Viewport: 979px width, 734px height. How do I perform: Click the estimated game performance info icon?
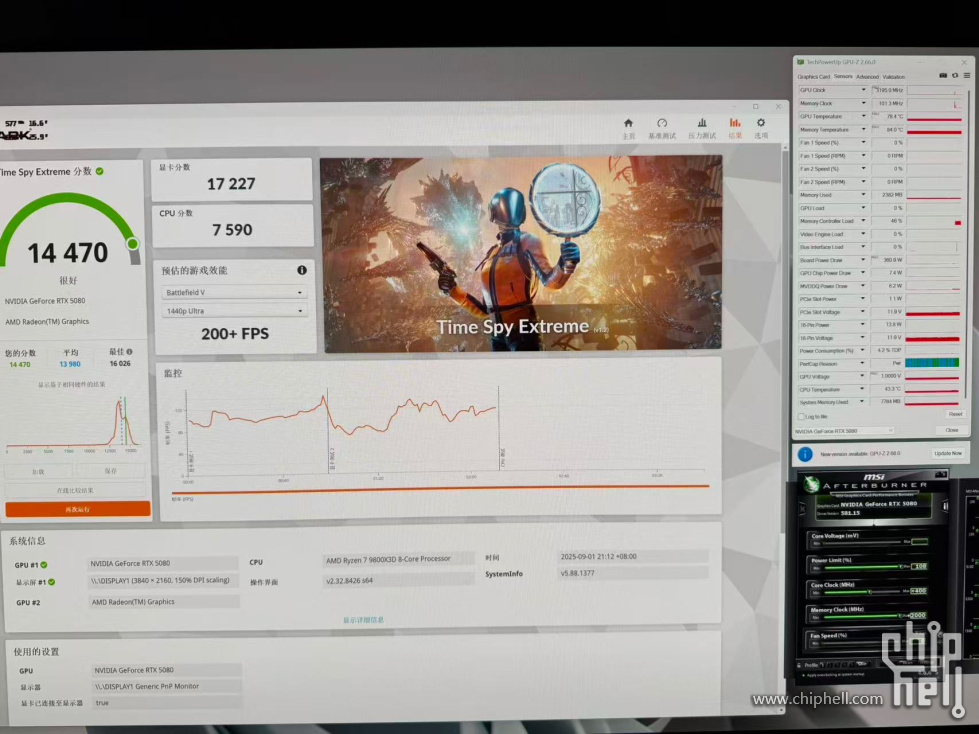click(x=302, y=270)
